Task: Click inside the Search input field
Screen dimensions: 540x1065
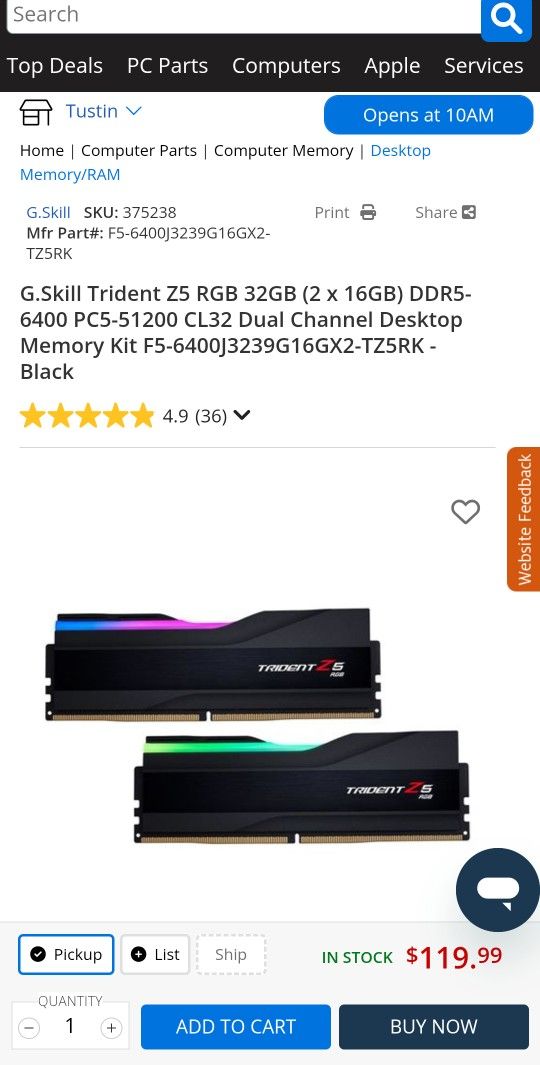Action: 242,16
